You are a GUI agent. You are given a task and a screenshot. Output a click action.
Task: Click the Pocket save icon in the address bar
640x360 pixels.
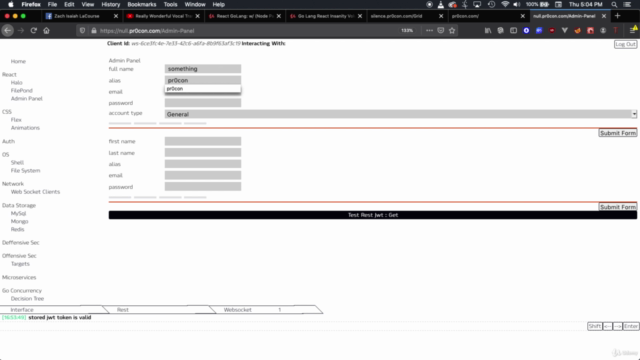(440, 31)
